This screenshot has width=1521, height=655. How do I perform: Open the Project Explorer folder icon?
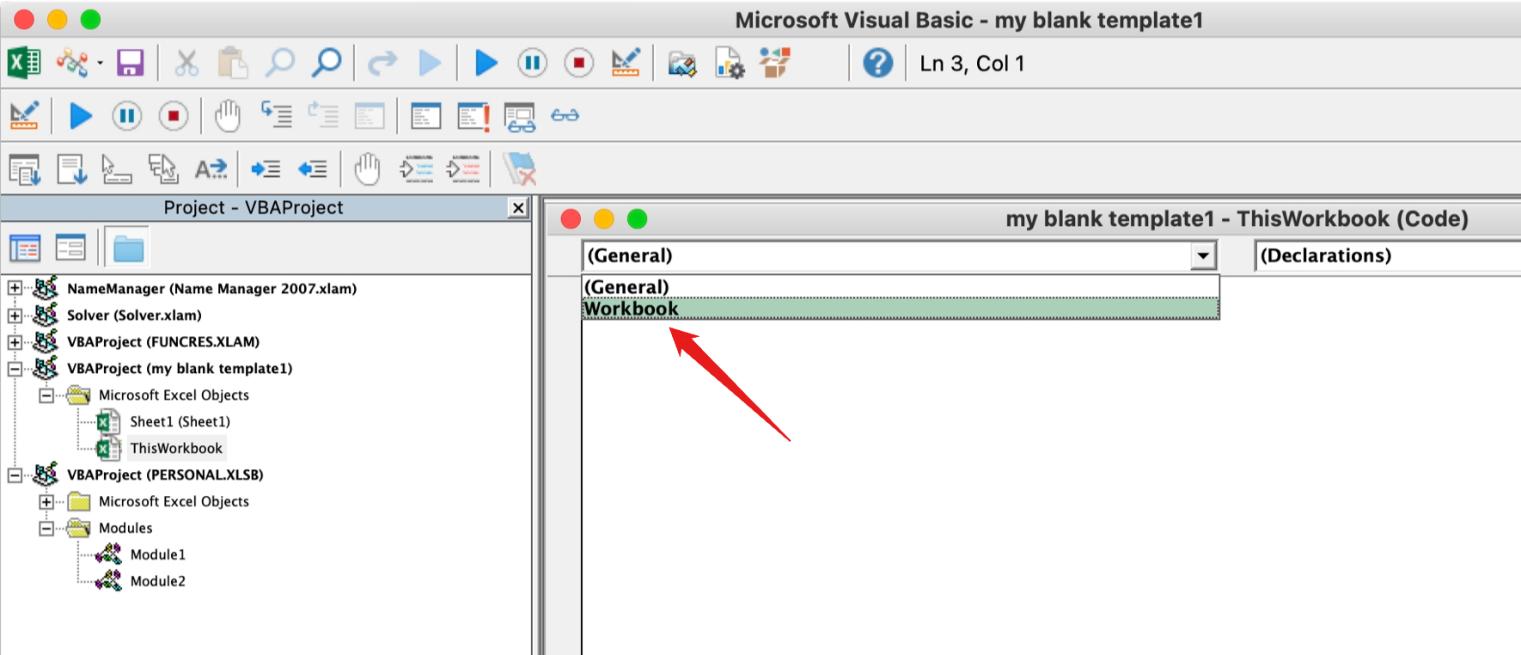pyautogui.click(x=682, y=64)
